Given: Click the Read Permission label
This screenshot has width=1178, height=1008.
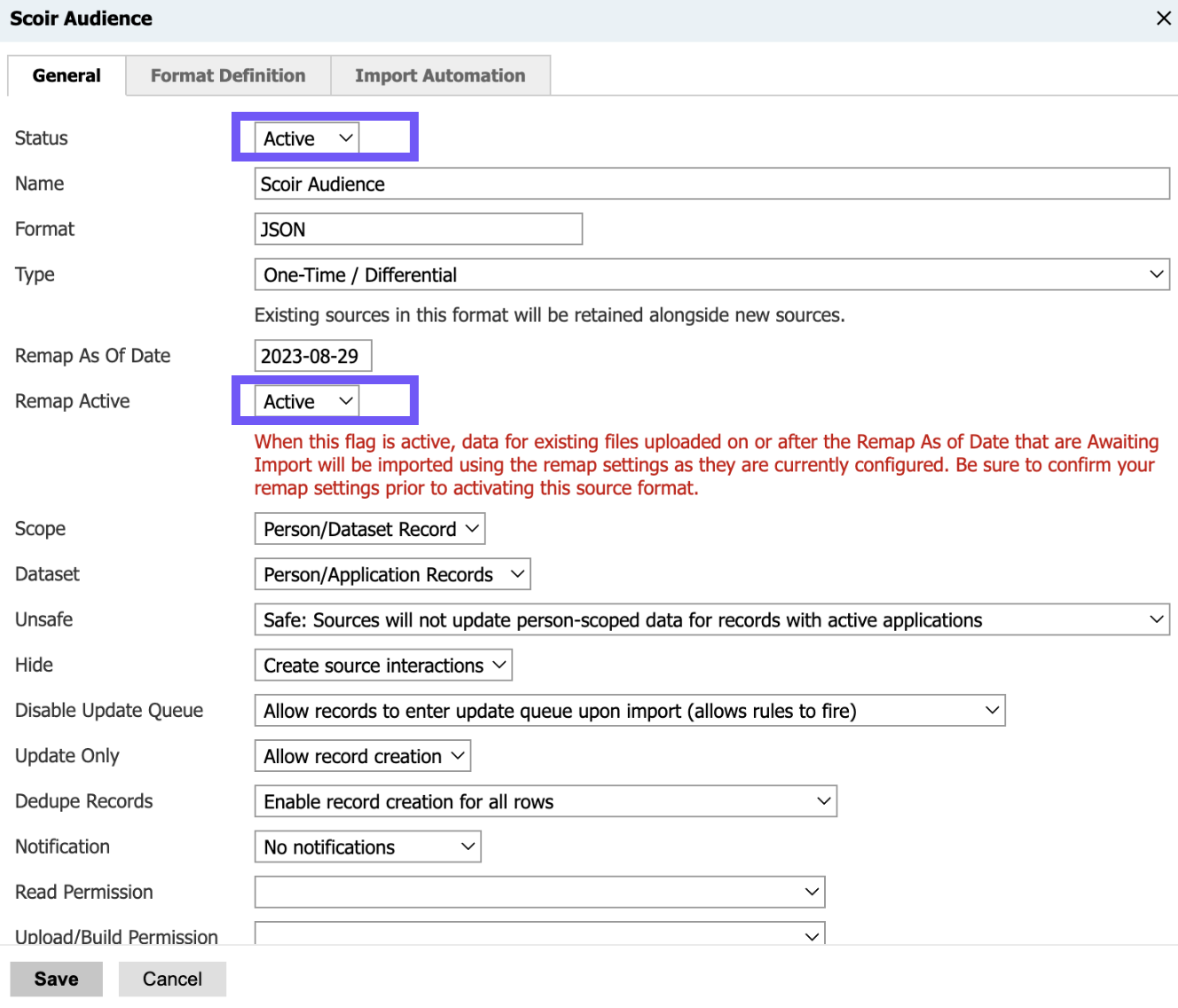Looking at the screenshot, I should pos(84,892).
